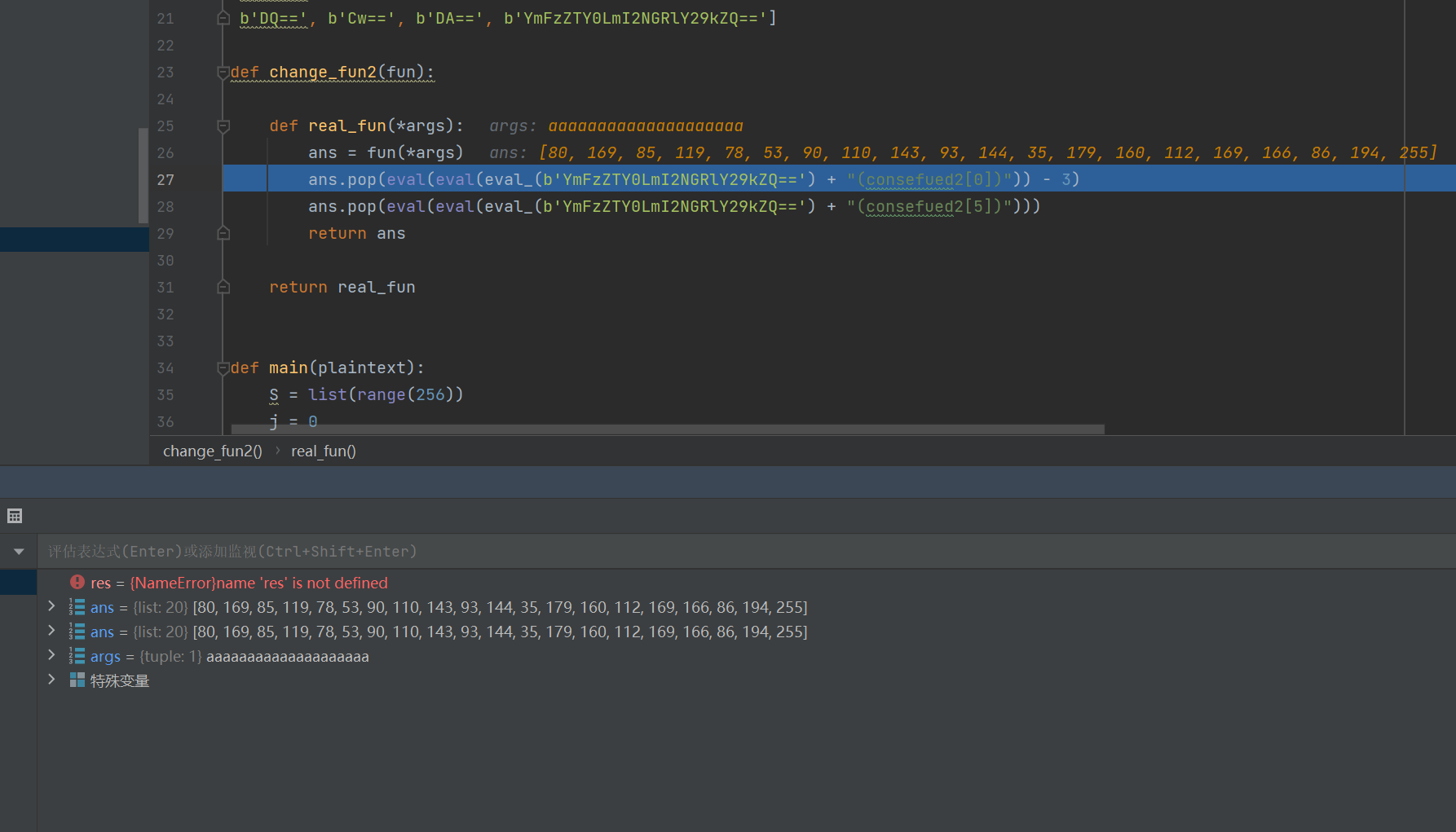Click the fold end marker at line 29
Viewport: 1456px width, 832px height.
[x=223, y=234]
